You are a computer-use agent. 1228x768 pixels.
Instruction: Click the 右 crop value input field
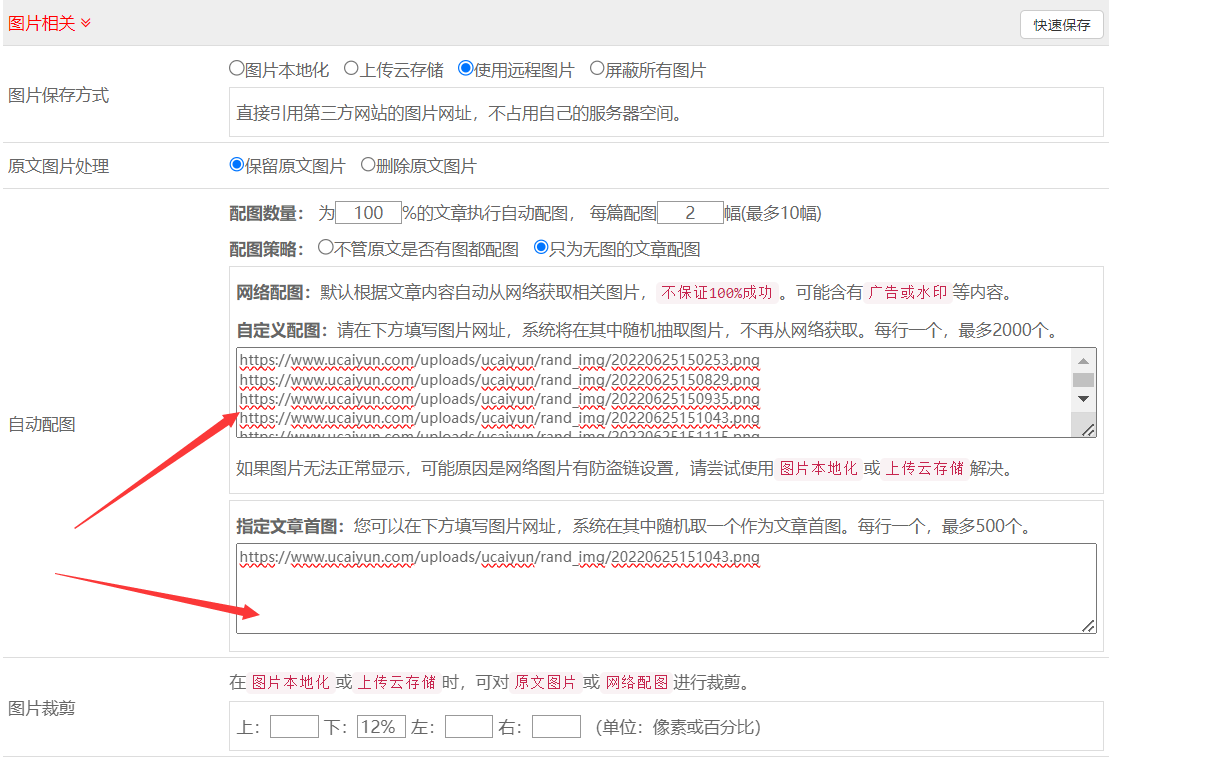(556, 727)
